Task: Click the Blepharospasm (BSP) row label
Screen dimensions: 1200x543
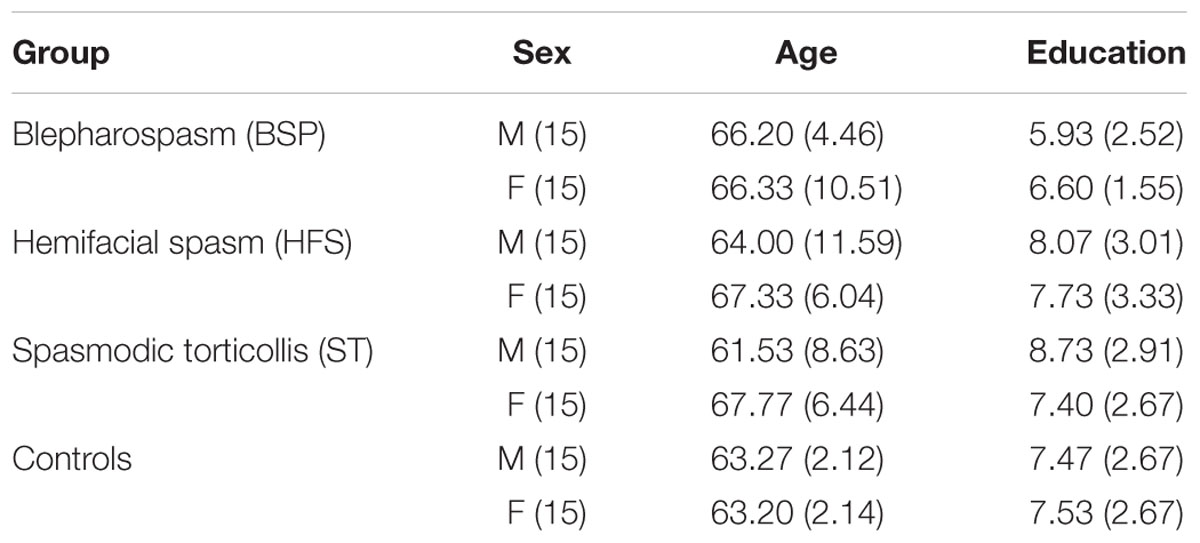Action: 169,134
